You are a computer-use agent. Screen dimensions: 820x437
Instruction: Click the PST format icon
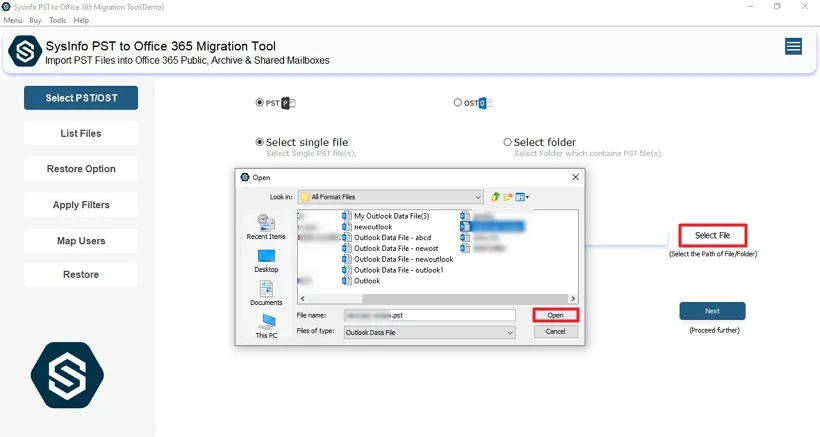(x=288, y=103)
